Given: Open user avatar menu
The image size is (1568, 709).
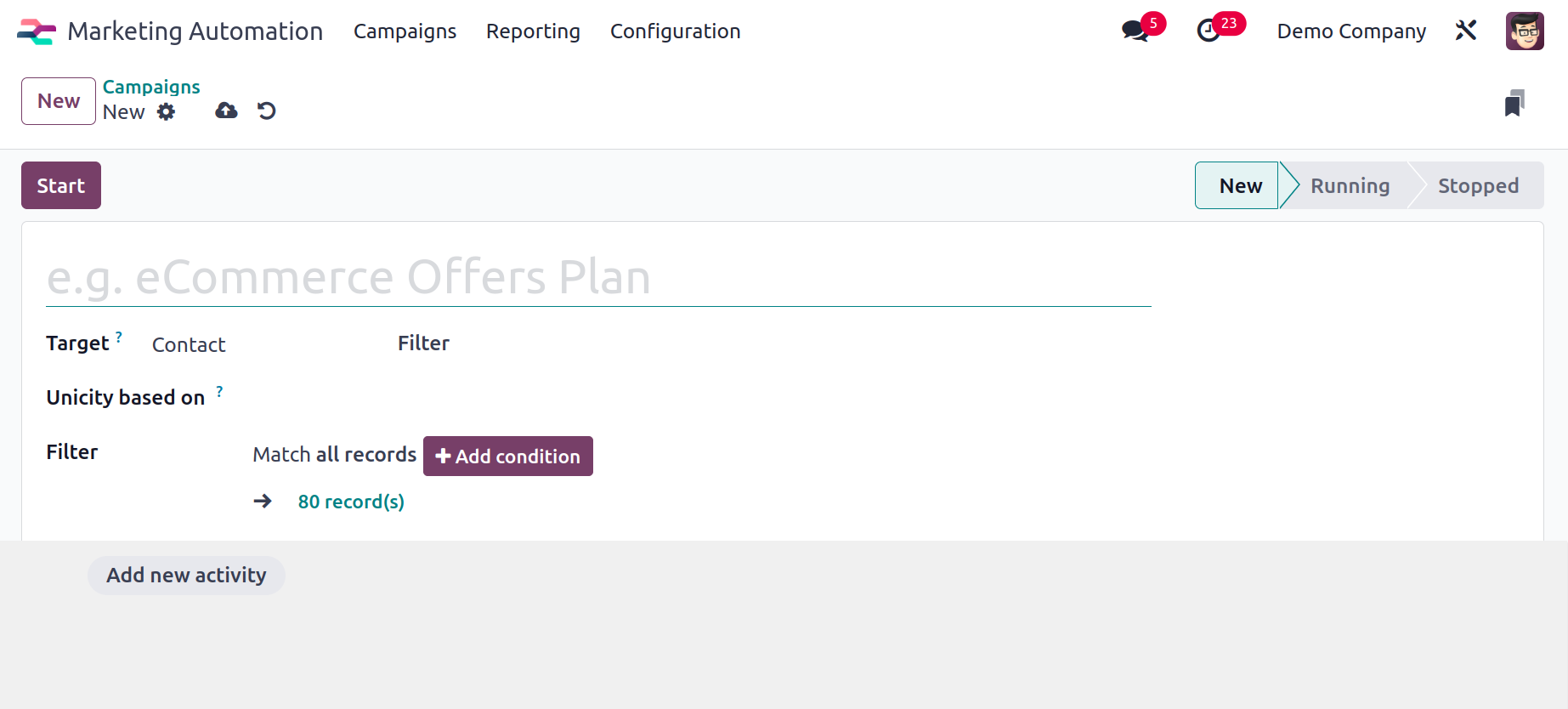Looking at the screenshot, I should tap(1525, 31).
